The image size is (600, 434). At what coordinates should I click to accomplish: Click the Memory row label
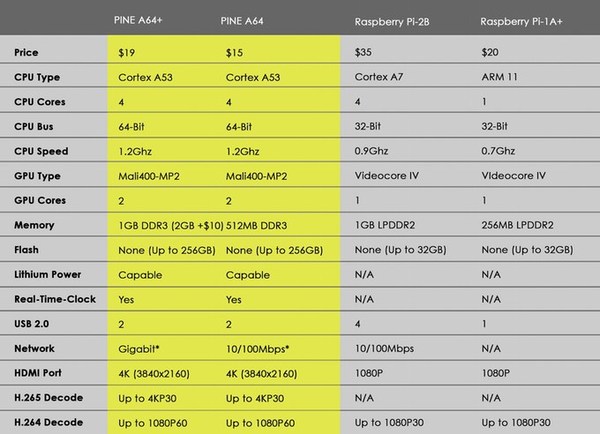tap(36, 223)
